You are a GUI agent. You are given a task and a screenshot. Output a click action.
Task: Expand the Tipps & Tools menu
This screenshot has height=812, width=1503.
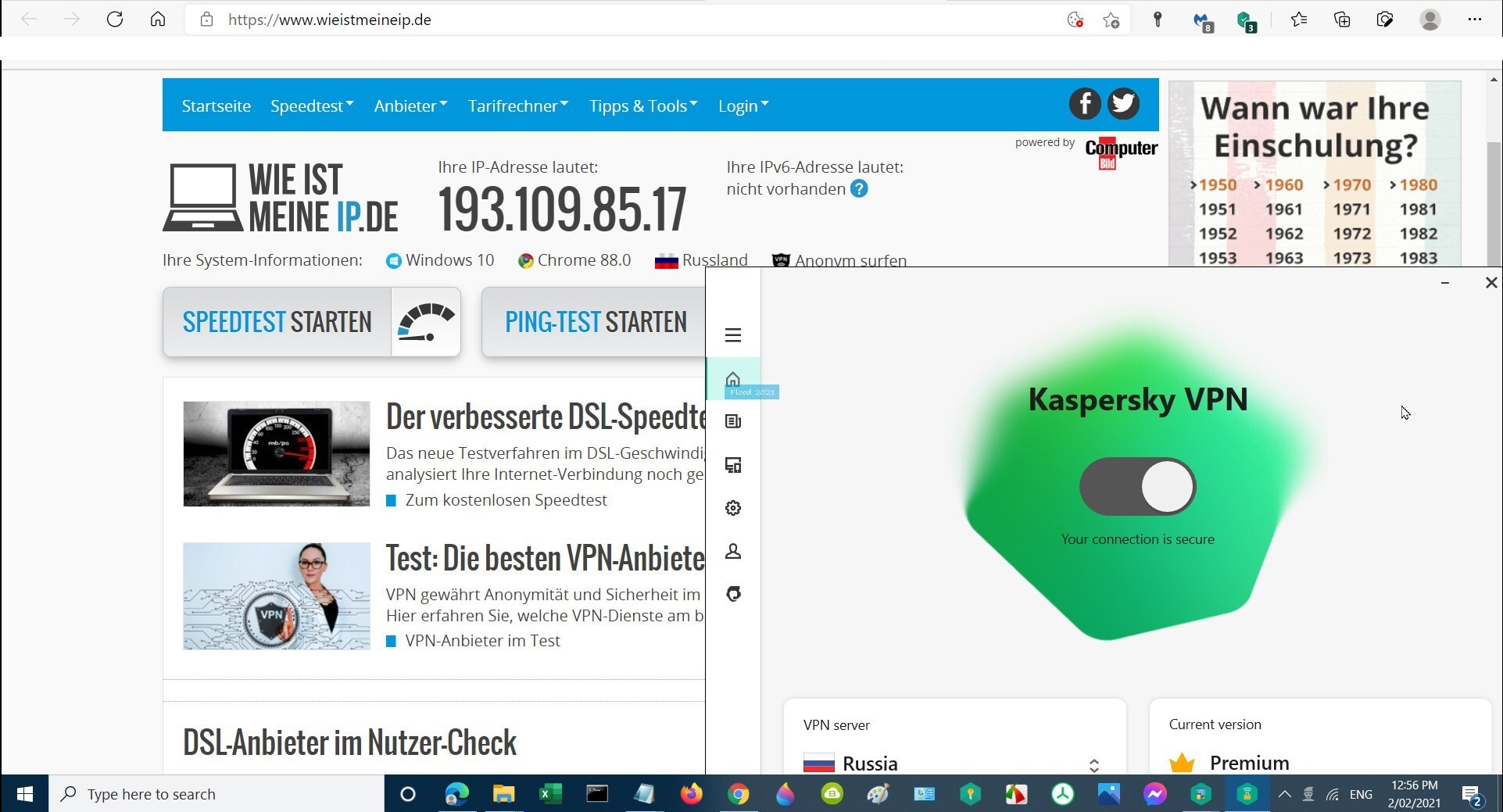point(643,106)
